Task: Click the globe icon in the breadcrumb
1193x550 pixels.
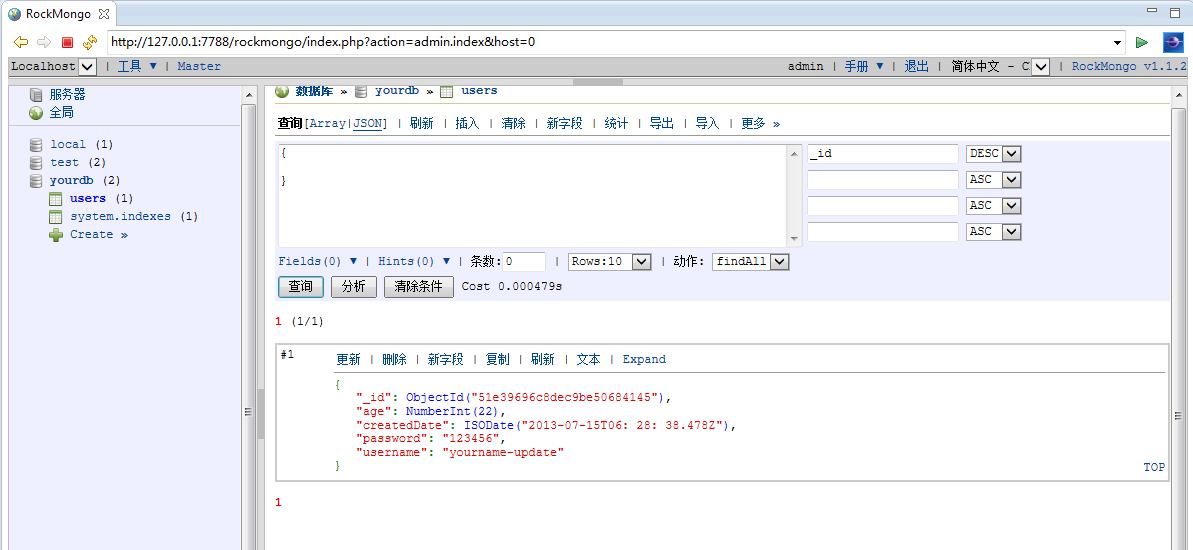Action: coord(282,91)
